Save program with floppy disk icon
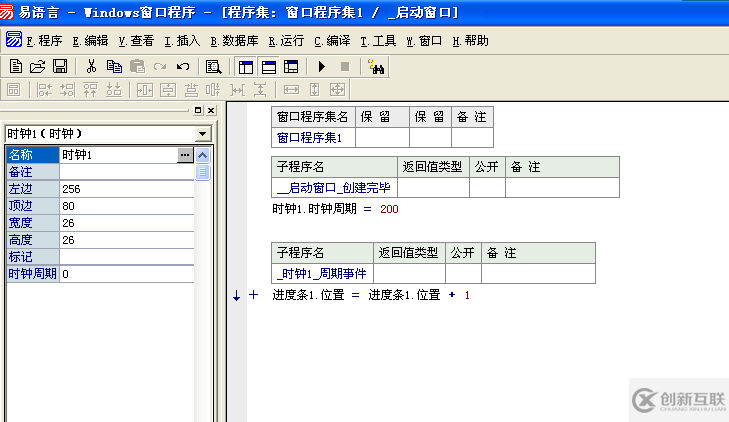Screen dimensions: 729x422 [x=60, y=66]
